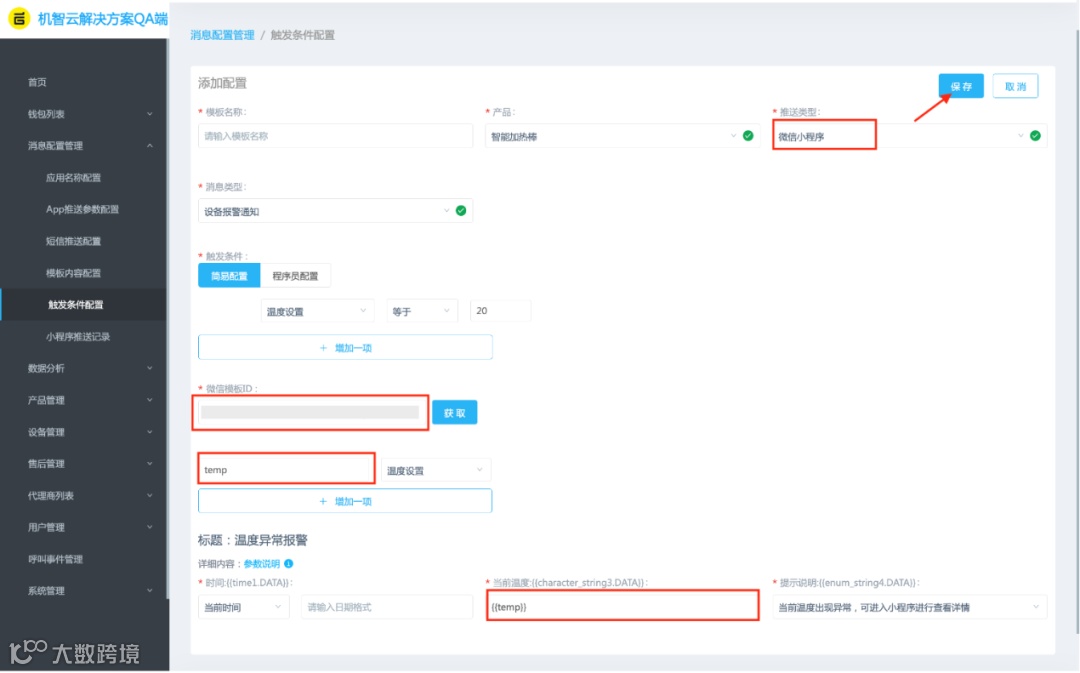The height and width of the screenshot is (673, 1080).
Task: Open App推送参数配置 in the sidebar
Action: click(83, 209)
